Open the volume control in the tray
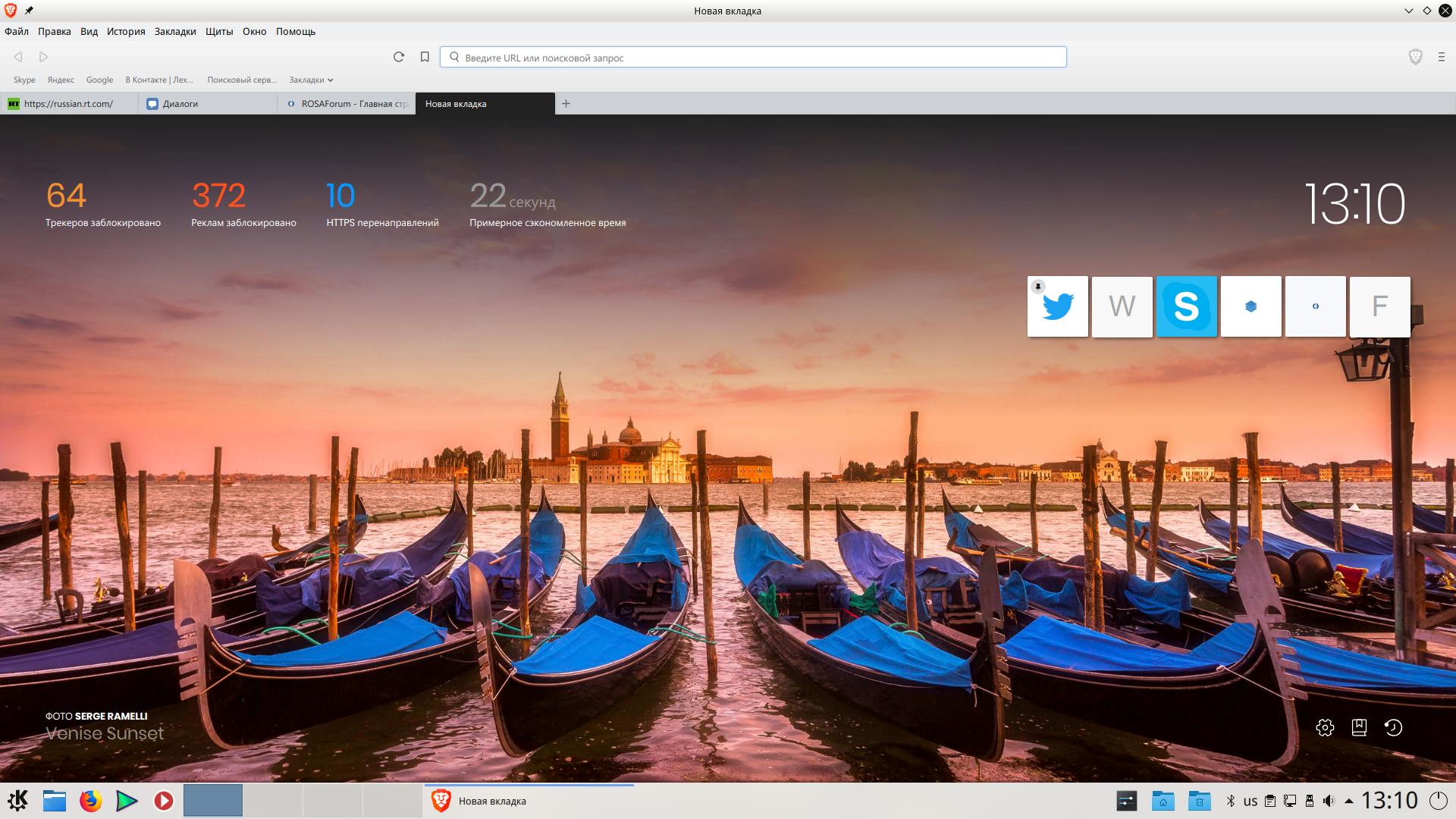 coord(1329,801)
